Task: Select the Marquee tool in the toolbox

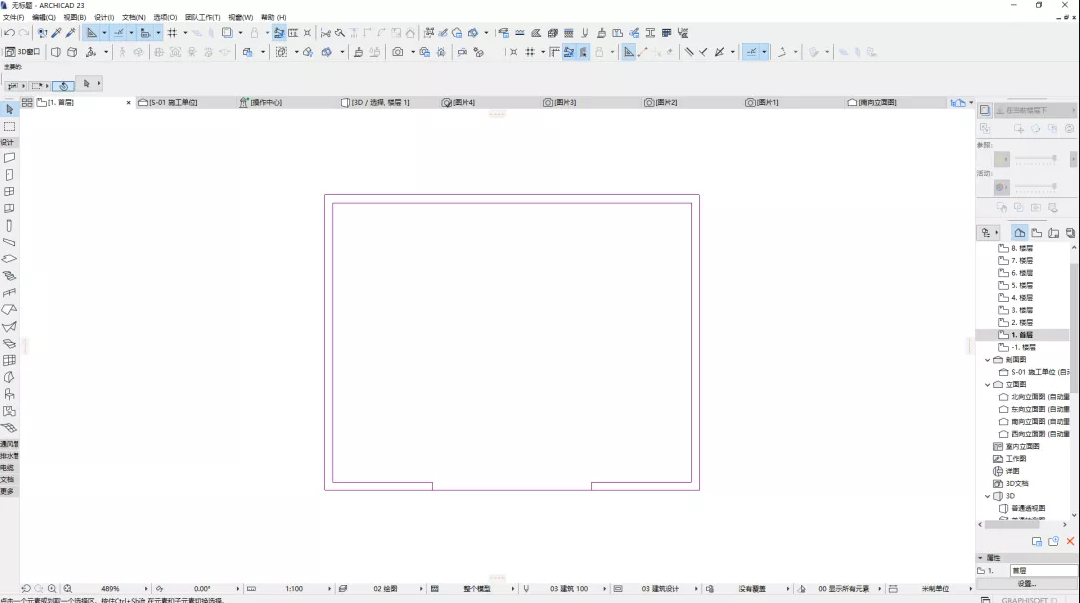Action: pos(9,127)
